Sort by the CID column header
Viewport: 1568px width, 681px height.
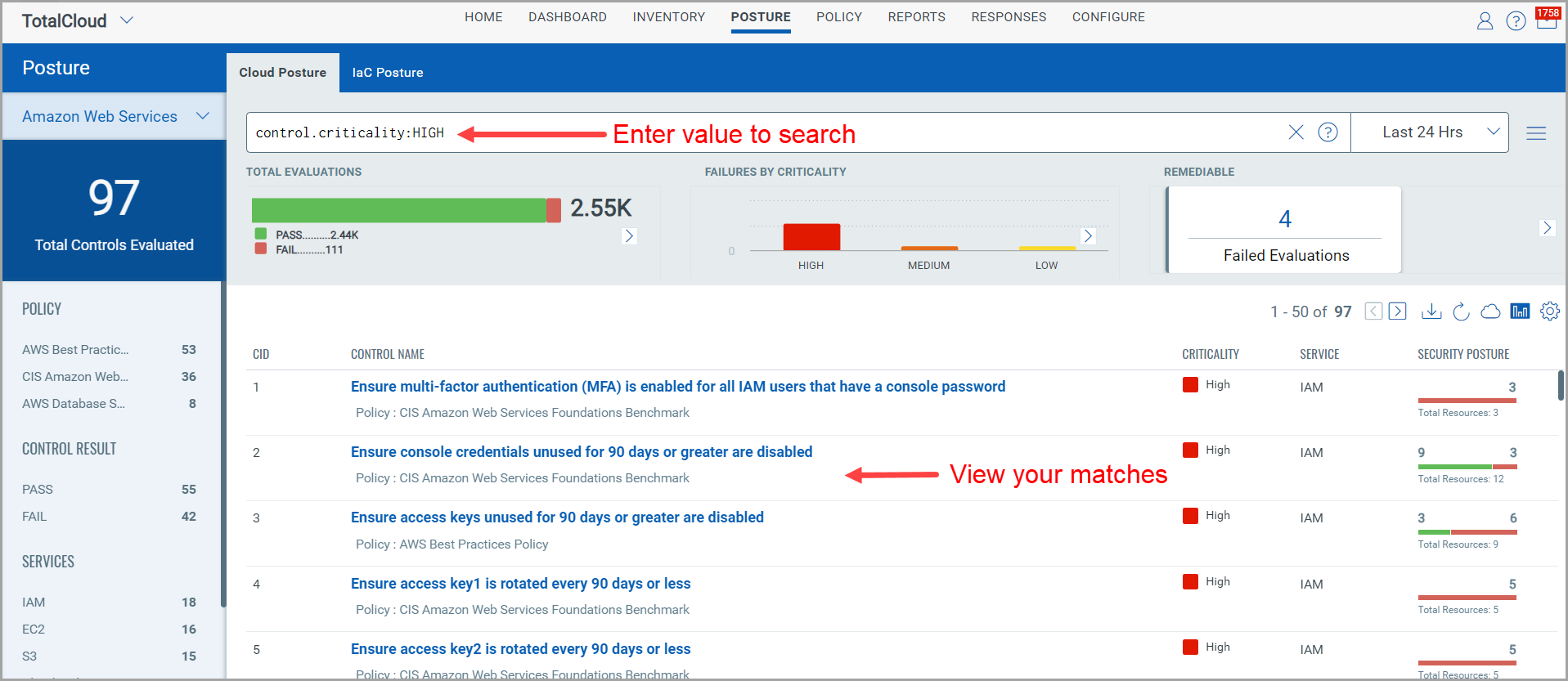[261, 354]
